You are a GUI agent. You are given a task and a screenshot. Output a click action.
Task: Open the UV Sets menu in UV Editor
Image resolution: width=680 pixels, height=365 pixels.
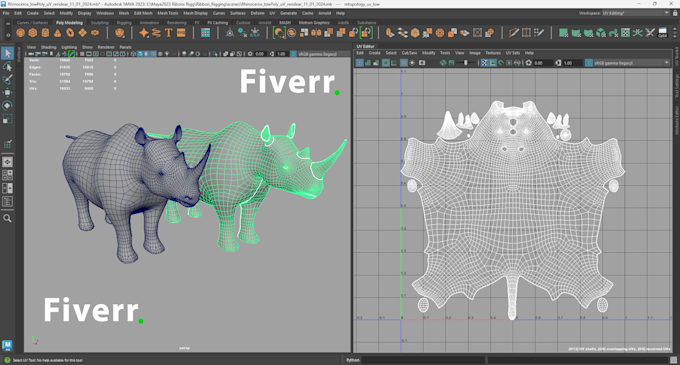[x=513, y=53]
